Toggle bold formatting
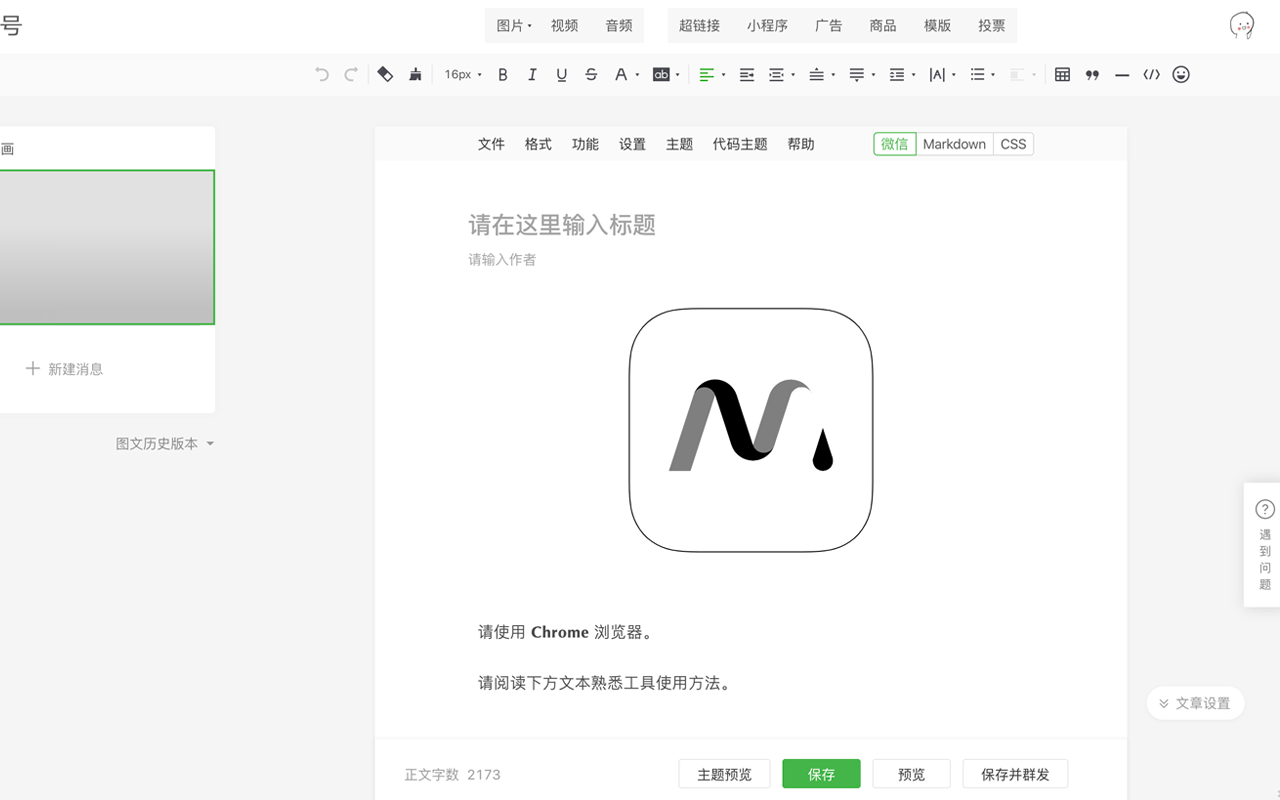The width and height of the screenshot is (1280, 800). [503, 74]
